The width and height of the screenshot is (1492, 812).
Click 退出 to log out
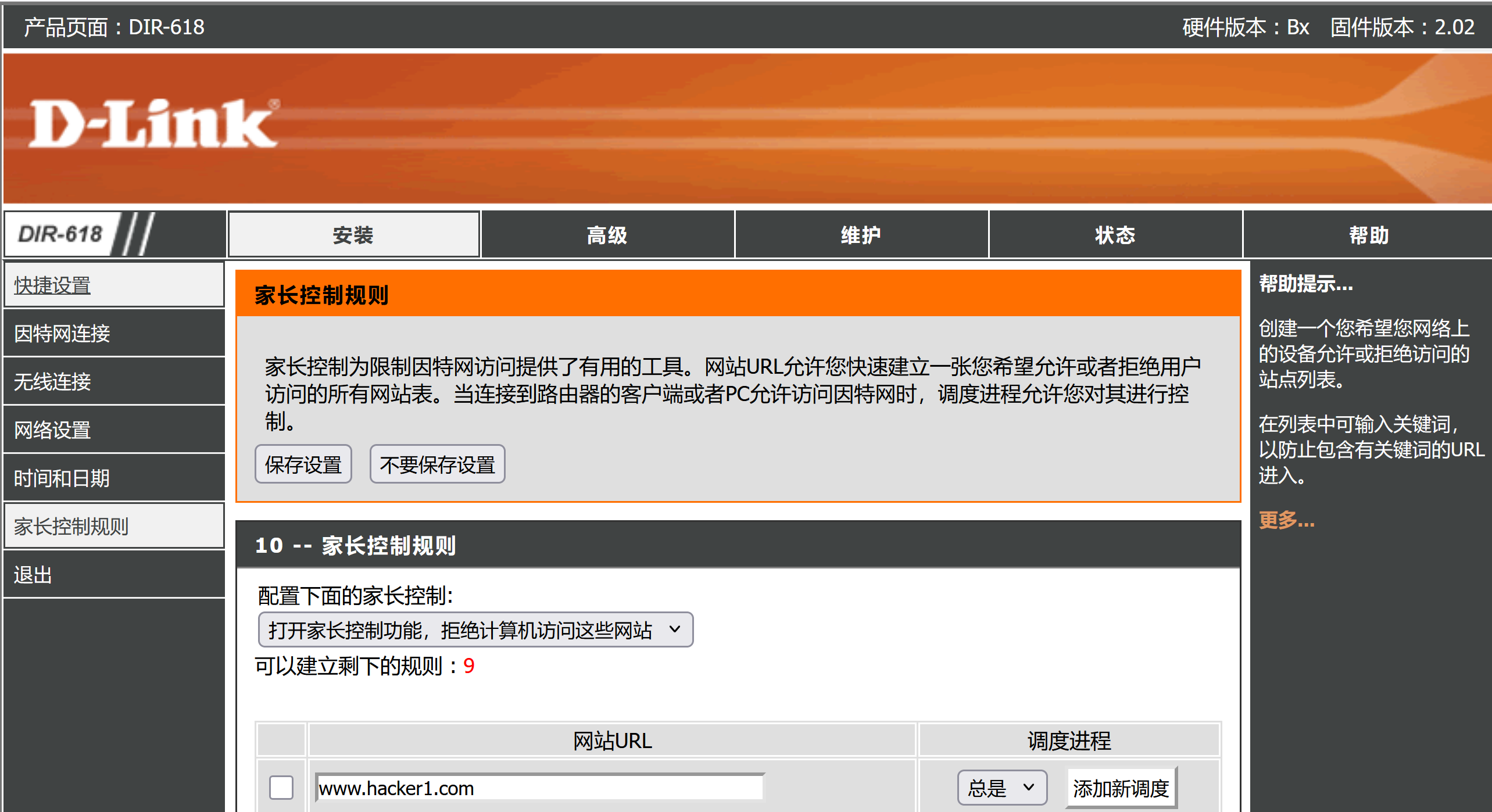[33, 575]
